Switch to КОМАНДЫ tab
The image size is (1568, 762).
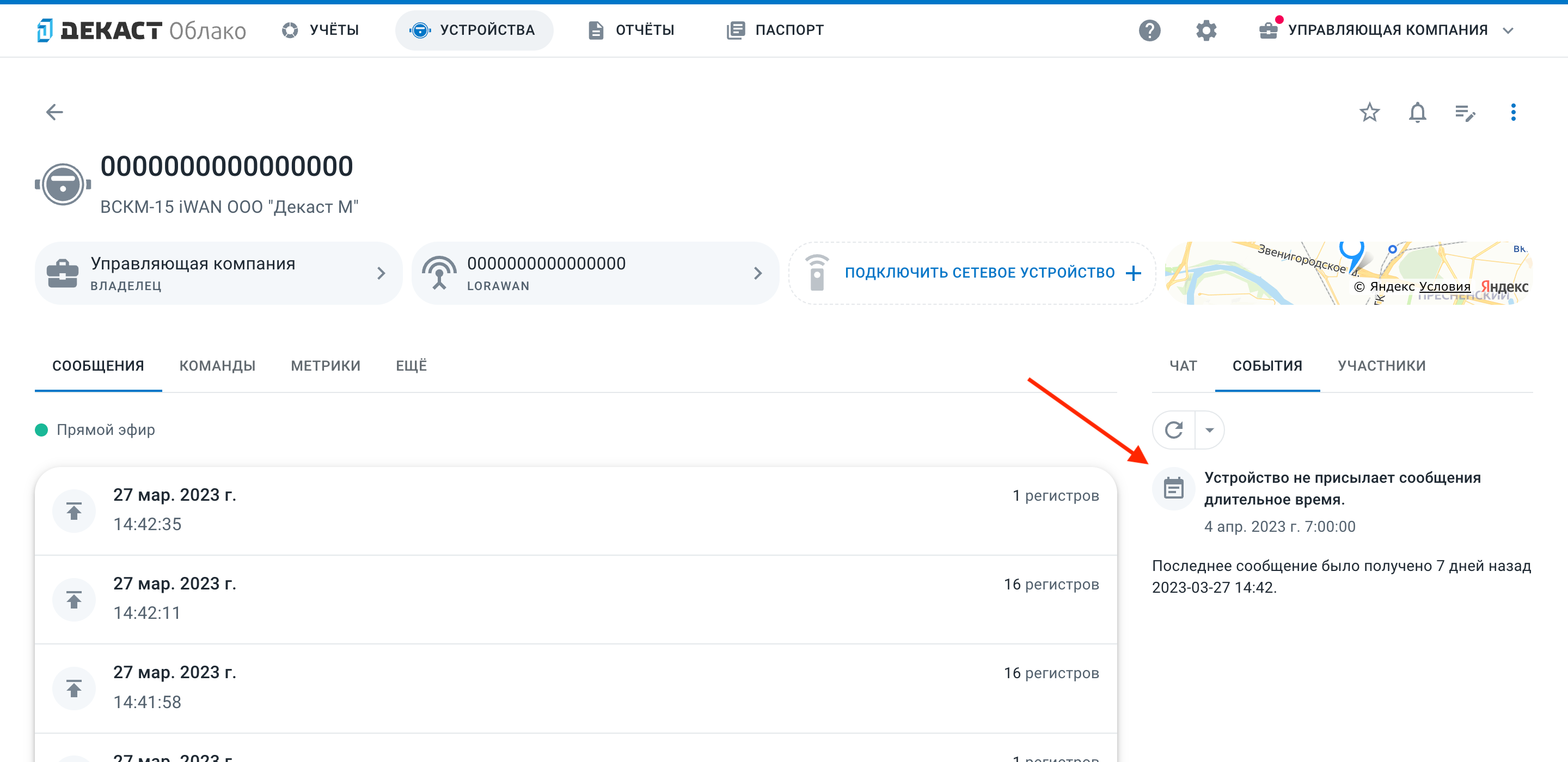[x=217, y=366]
